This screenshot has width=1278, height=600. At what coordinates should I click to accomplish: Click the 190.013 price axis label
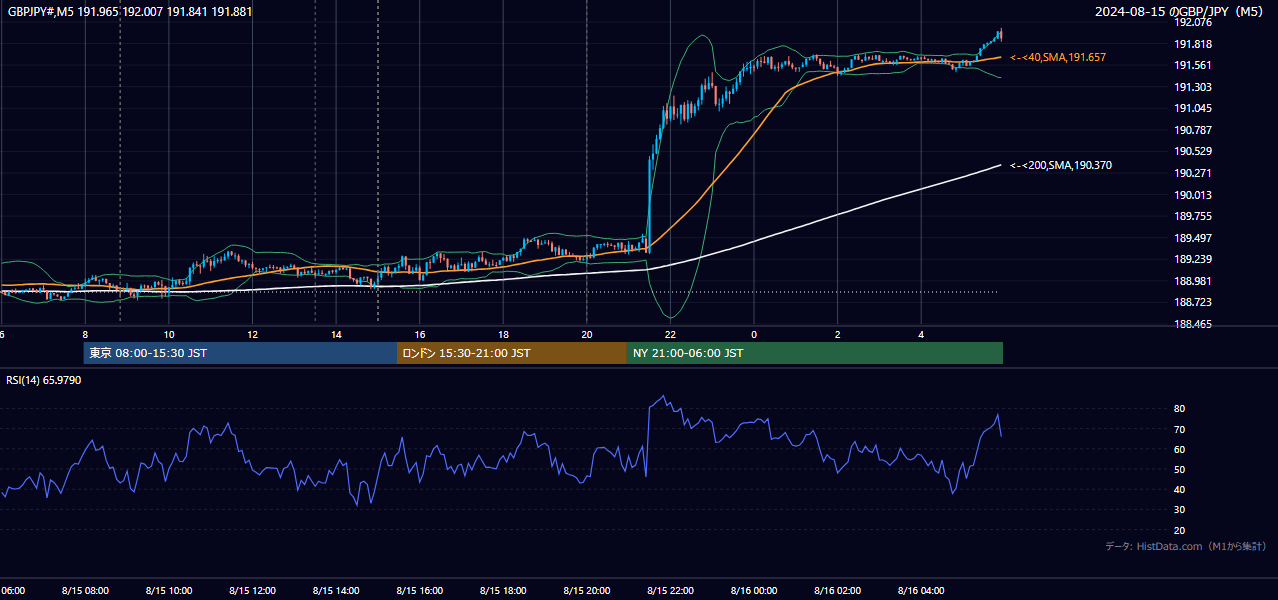(1192, 195)
